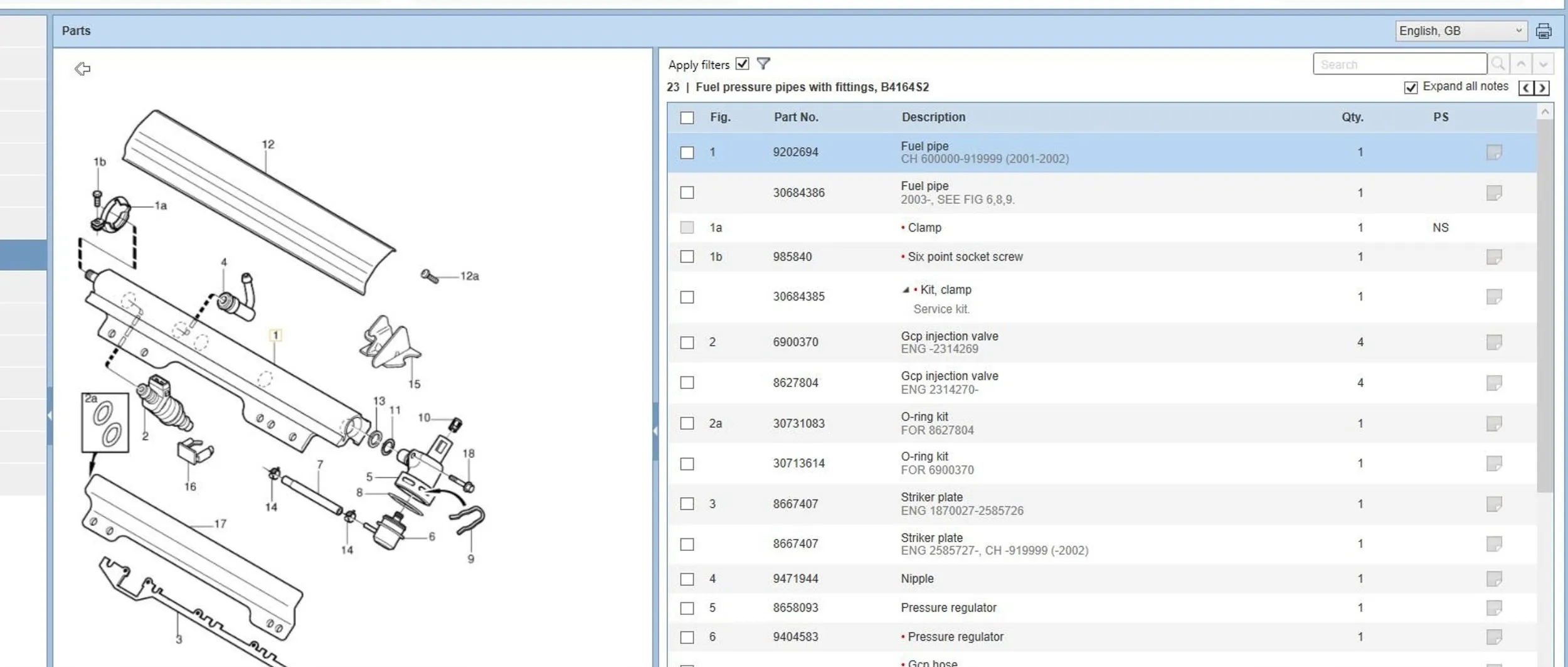Sort by the Part No. column header

tap(796, 117)
